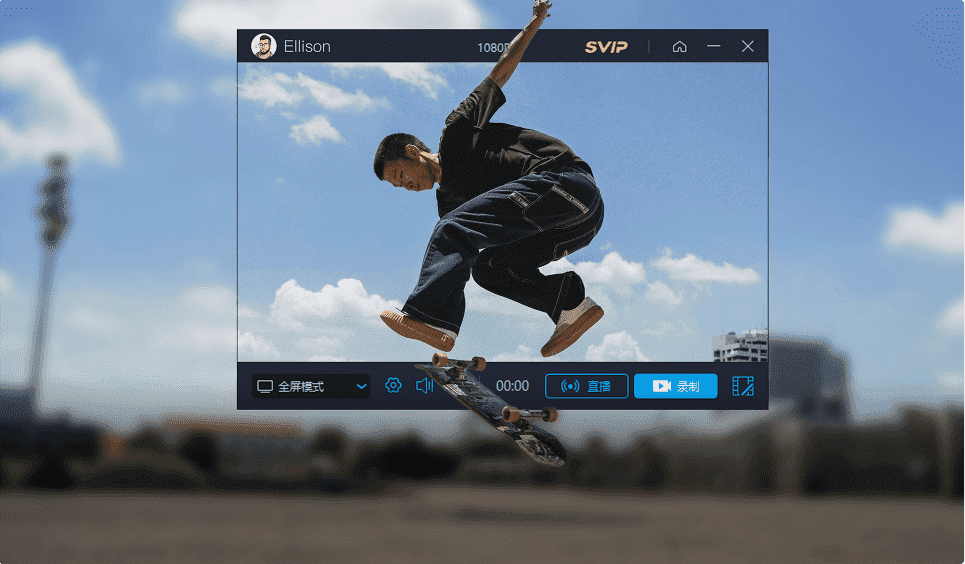The height and width of the screenshot is (564, 965).
Task: Open the settings gear
Action: (393, 386)
